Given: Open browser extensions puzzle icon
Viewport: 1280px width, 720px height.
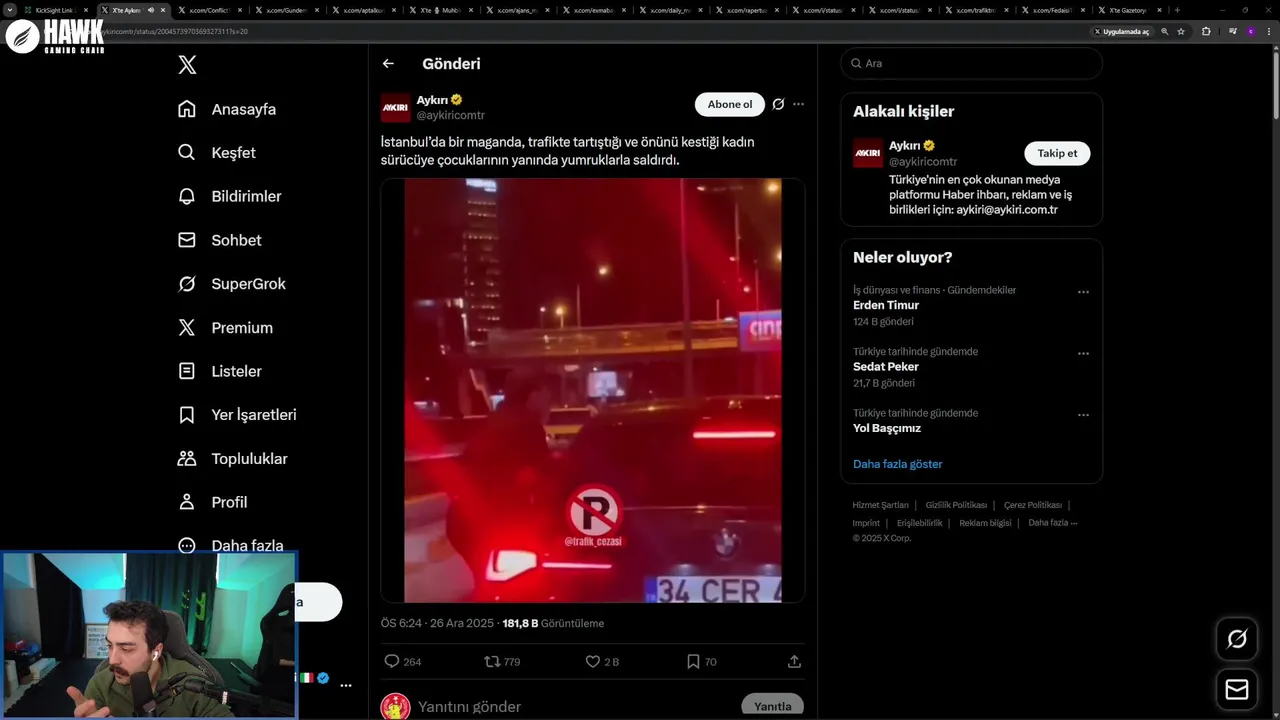Looking at the screenshot, I should pos(1206,31).
